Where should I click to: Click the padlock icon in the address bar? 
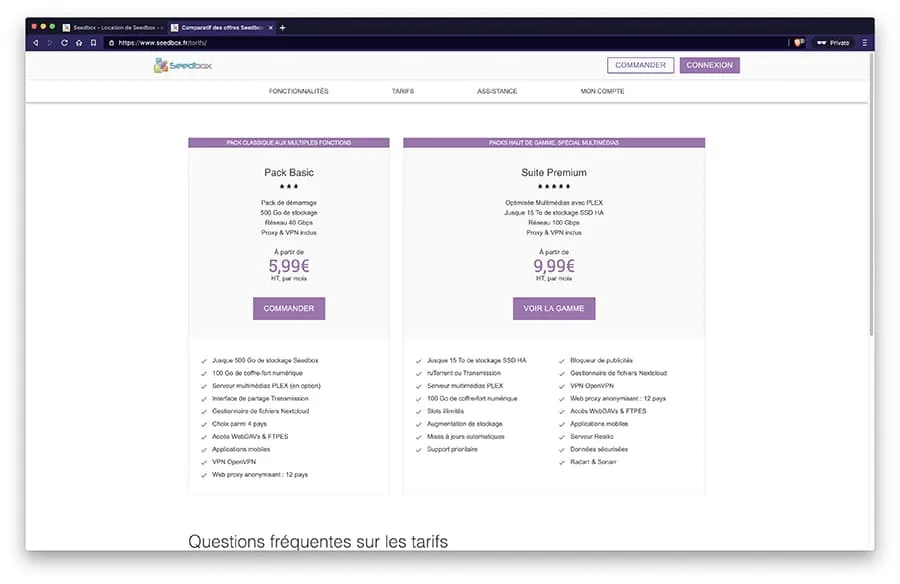tap(111, 43)
